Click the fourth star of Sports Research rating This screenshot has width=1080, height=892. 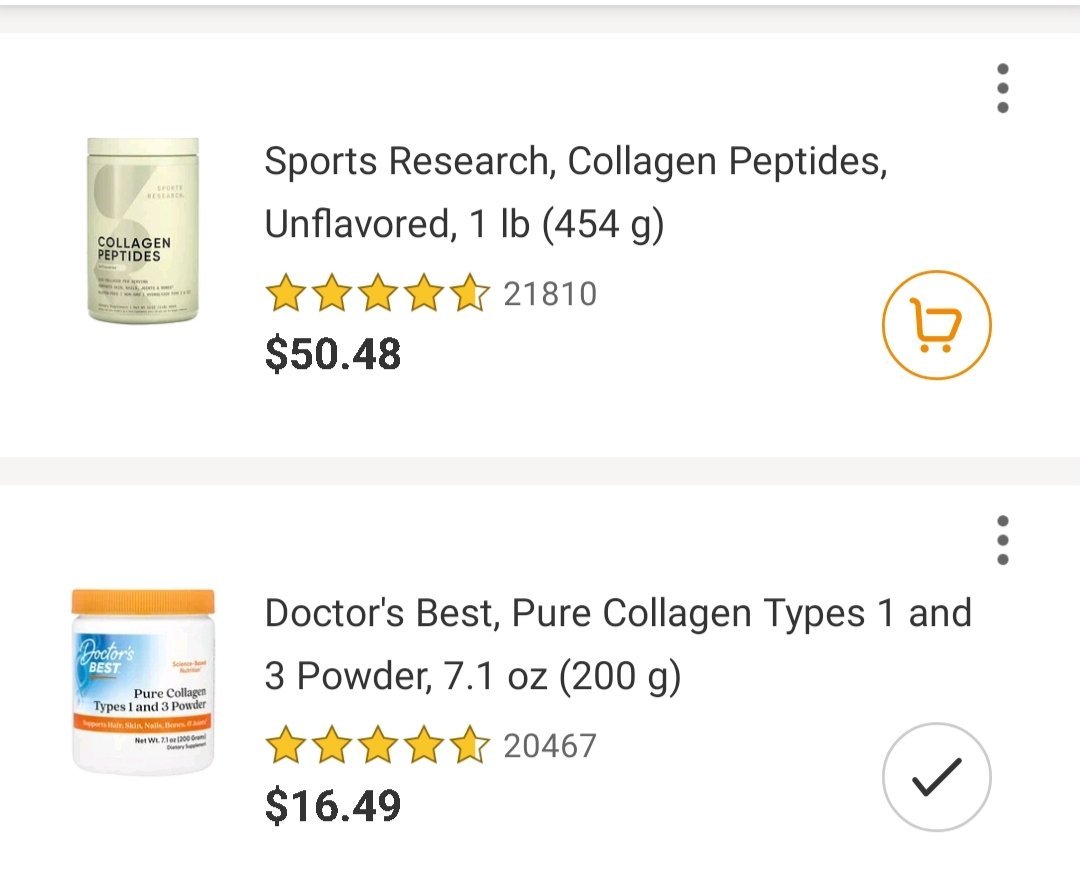[425, 295]
